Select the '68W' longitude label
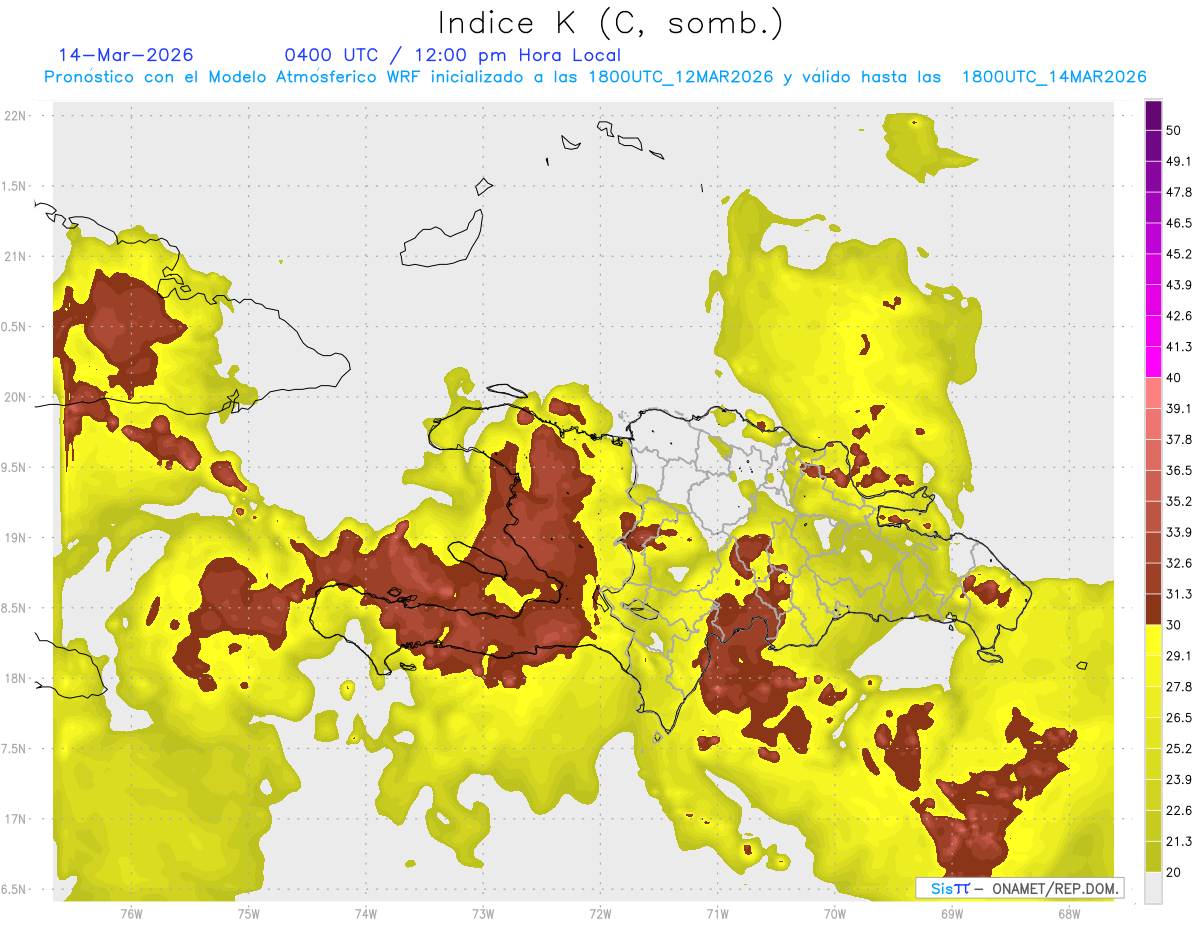 coord(1068,913)
